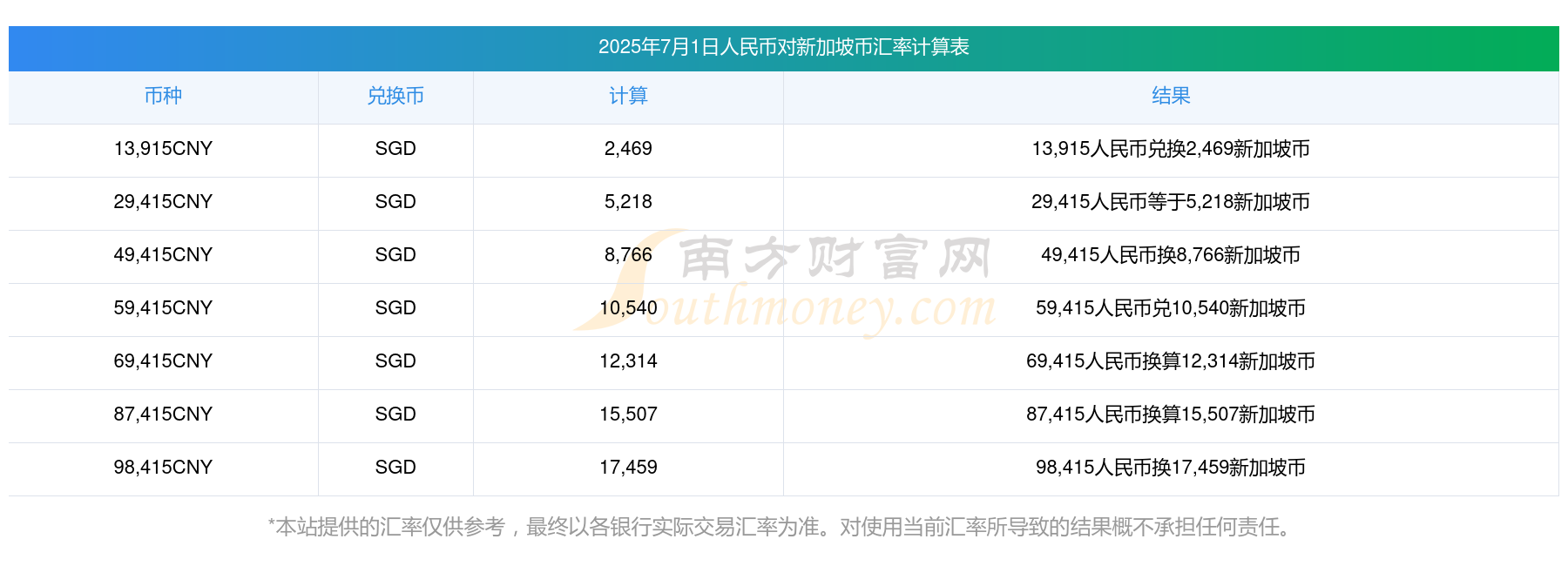Viewport: 1568px width, 566px height.
Task: Select the 98,415CNY cell
Action: [x=163, y=468]
